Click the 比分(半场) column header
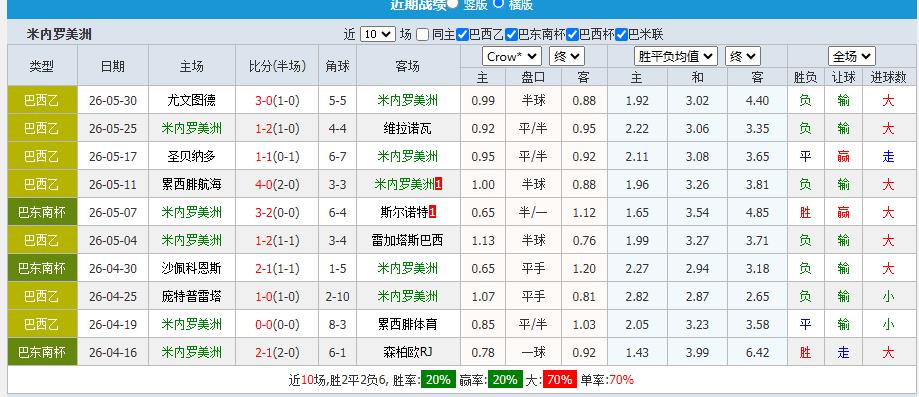919x397 pixels. pos(277,66)
